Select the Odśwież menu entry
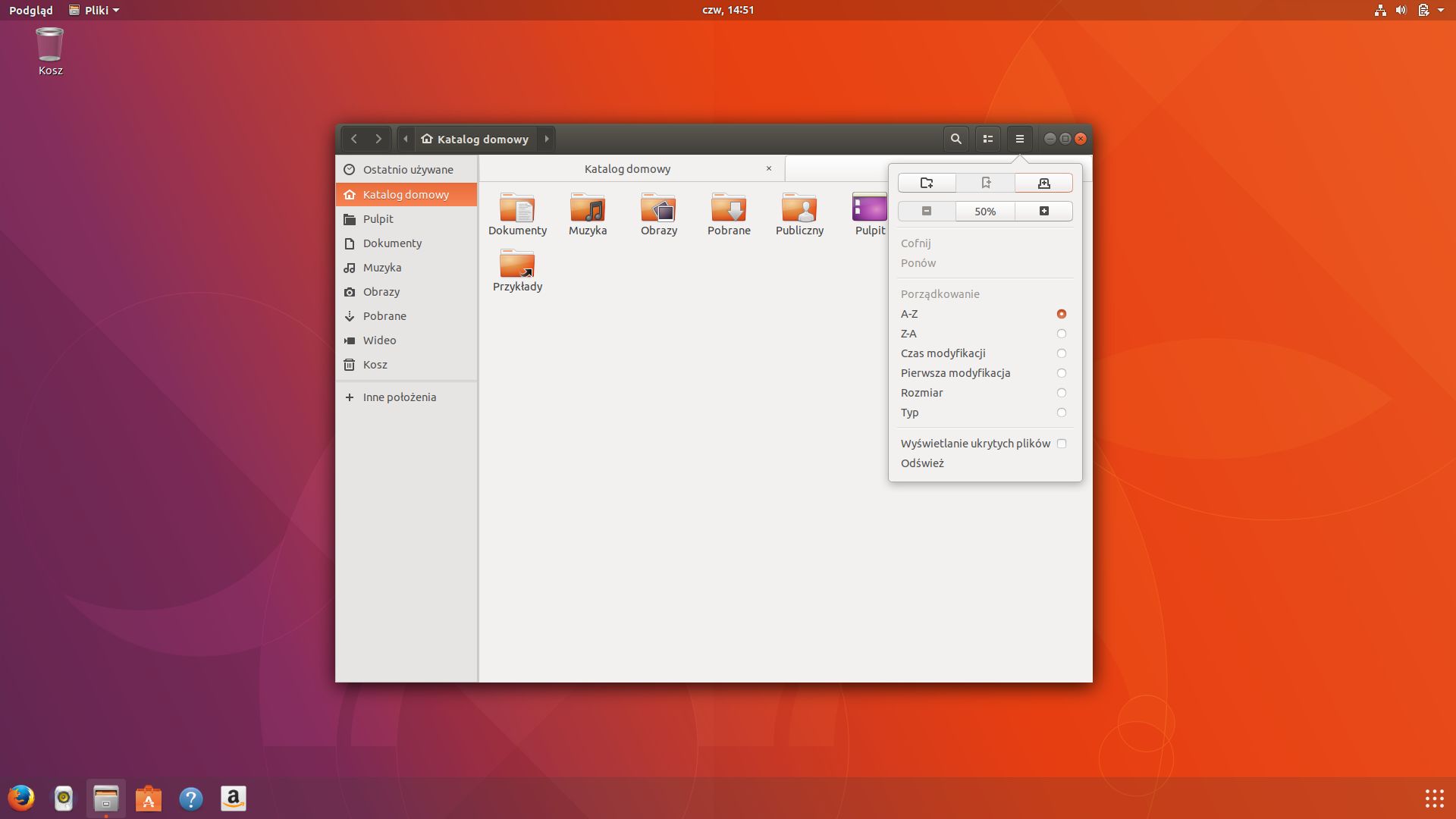 click(x=922, y=463)
